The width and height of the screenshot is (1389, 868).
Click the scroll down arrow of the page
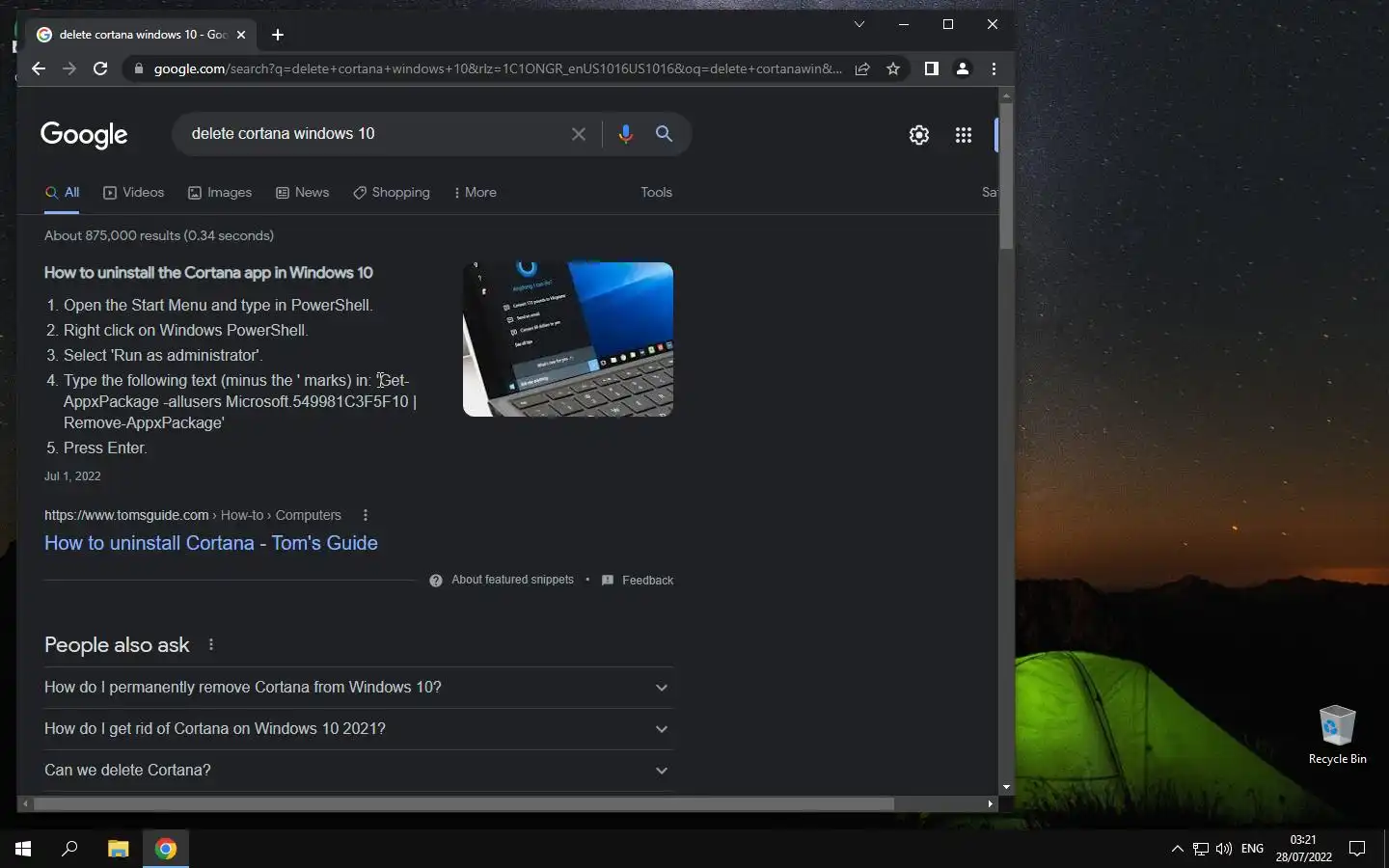click(x=1006, y=787)
